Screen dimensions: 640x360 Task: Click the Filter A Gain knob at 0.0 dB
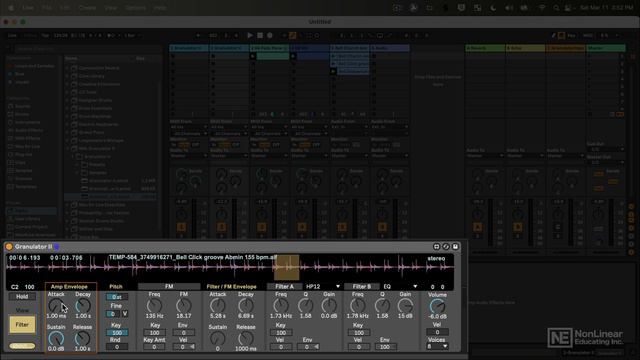(329, 305)
